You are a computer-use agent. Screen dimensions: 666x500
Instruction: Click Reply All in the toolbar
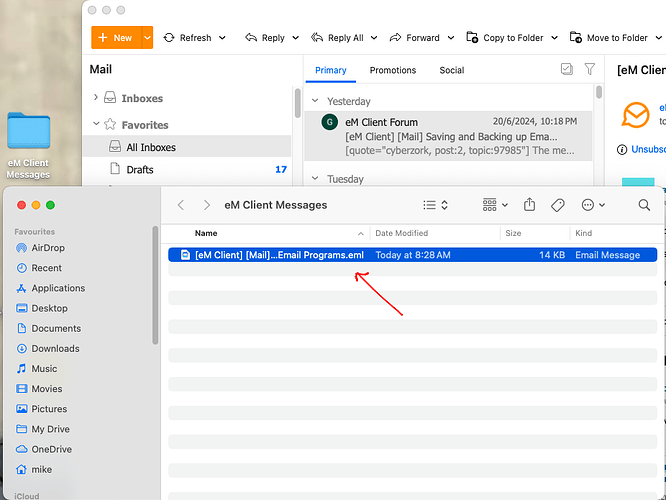(337, 38)
